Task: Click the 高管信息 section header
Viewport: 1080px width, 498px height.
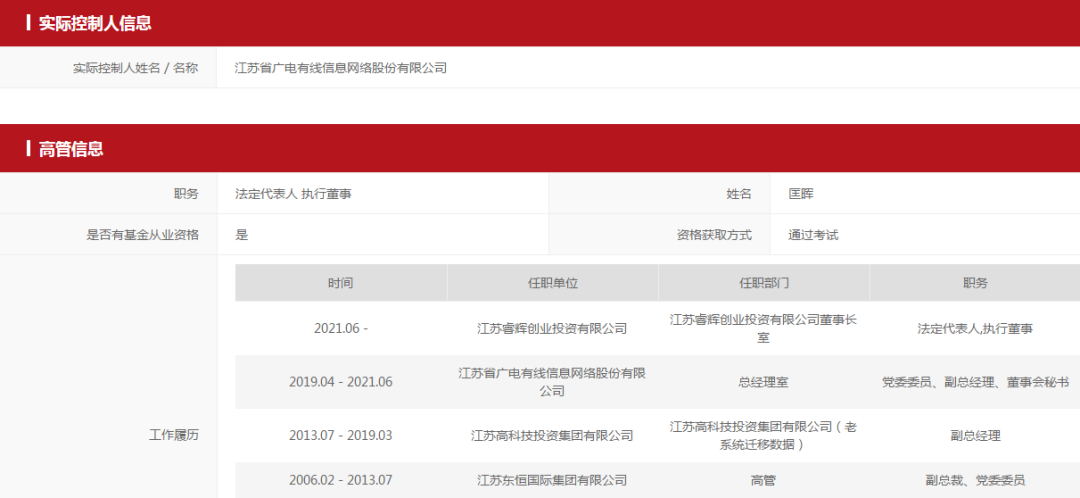Action: (540, 149)
